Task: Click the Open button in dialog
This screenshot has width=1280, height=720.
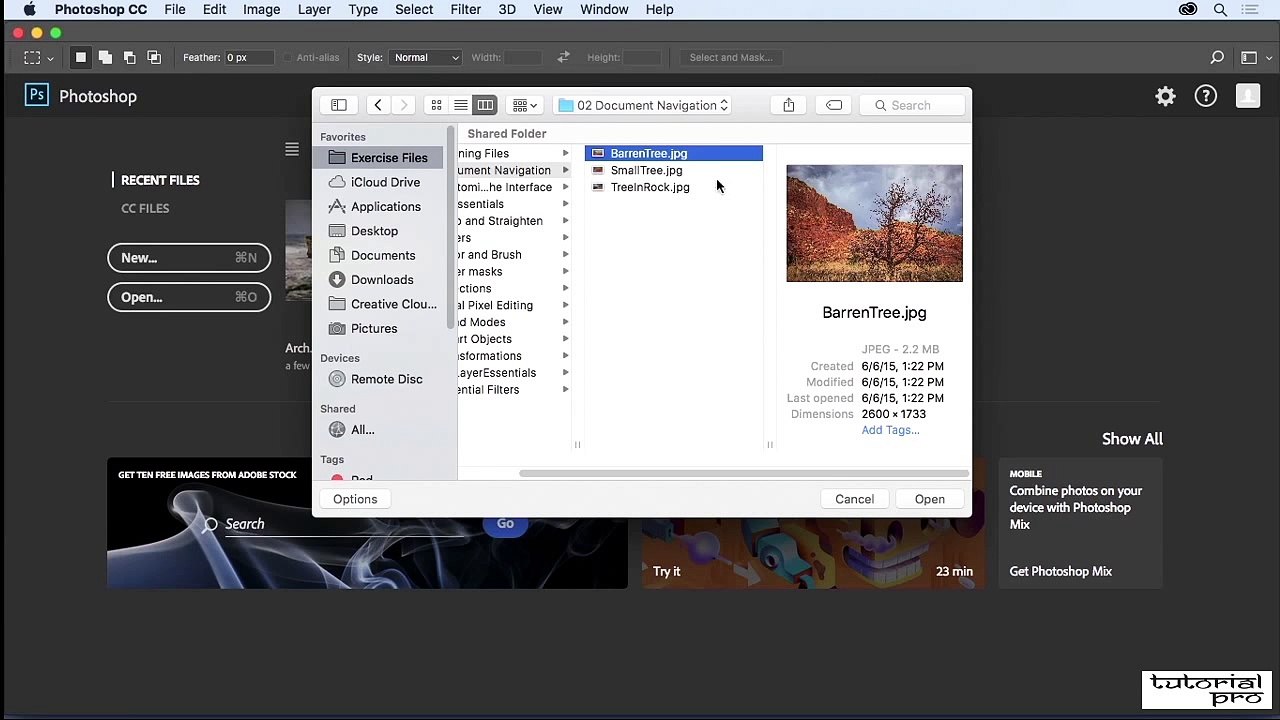Action: 929,499
